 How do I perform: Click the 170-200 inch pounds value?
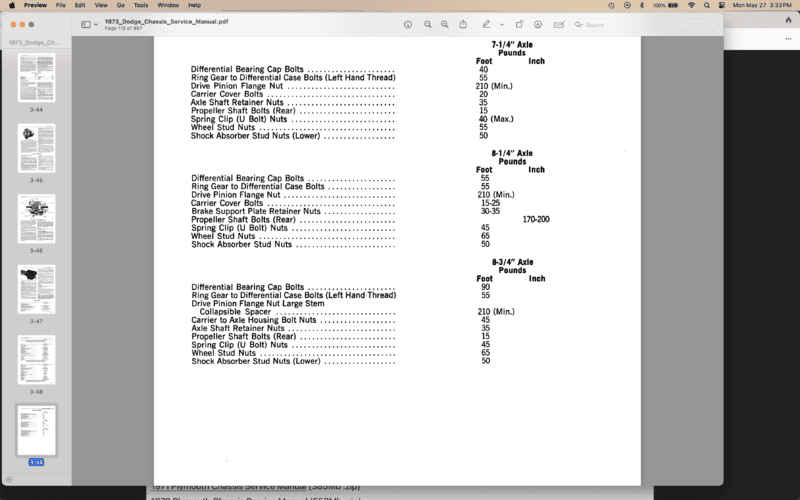(536, 219)
